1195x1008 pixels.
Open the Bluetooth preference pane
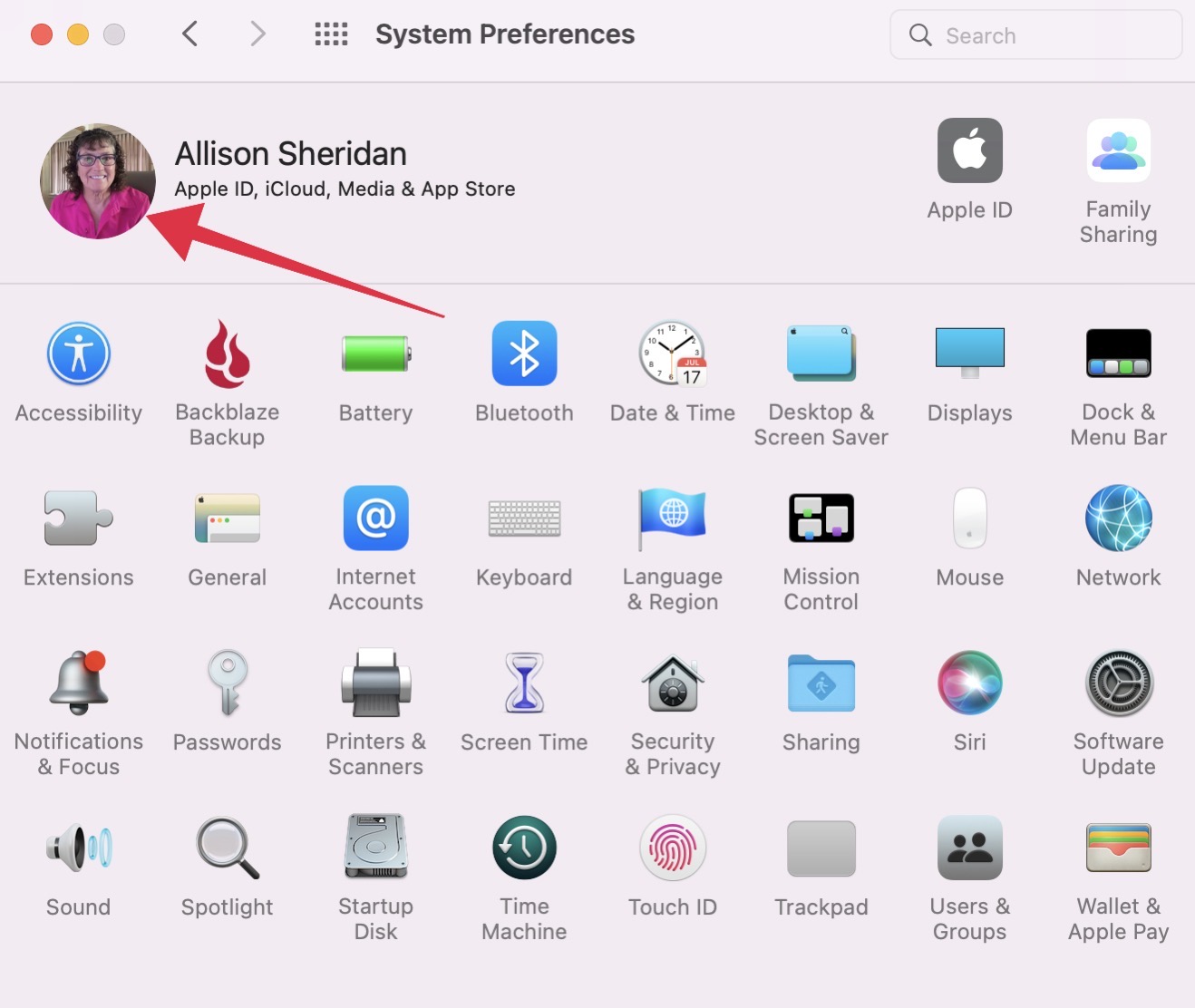[x=524, y=354]
